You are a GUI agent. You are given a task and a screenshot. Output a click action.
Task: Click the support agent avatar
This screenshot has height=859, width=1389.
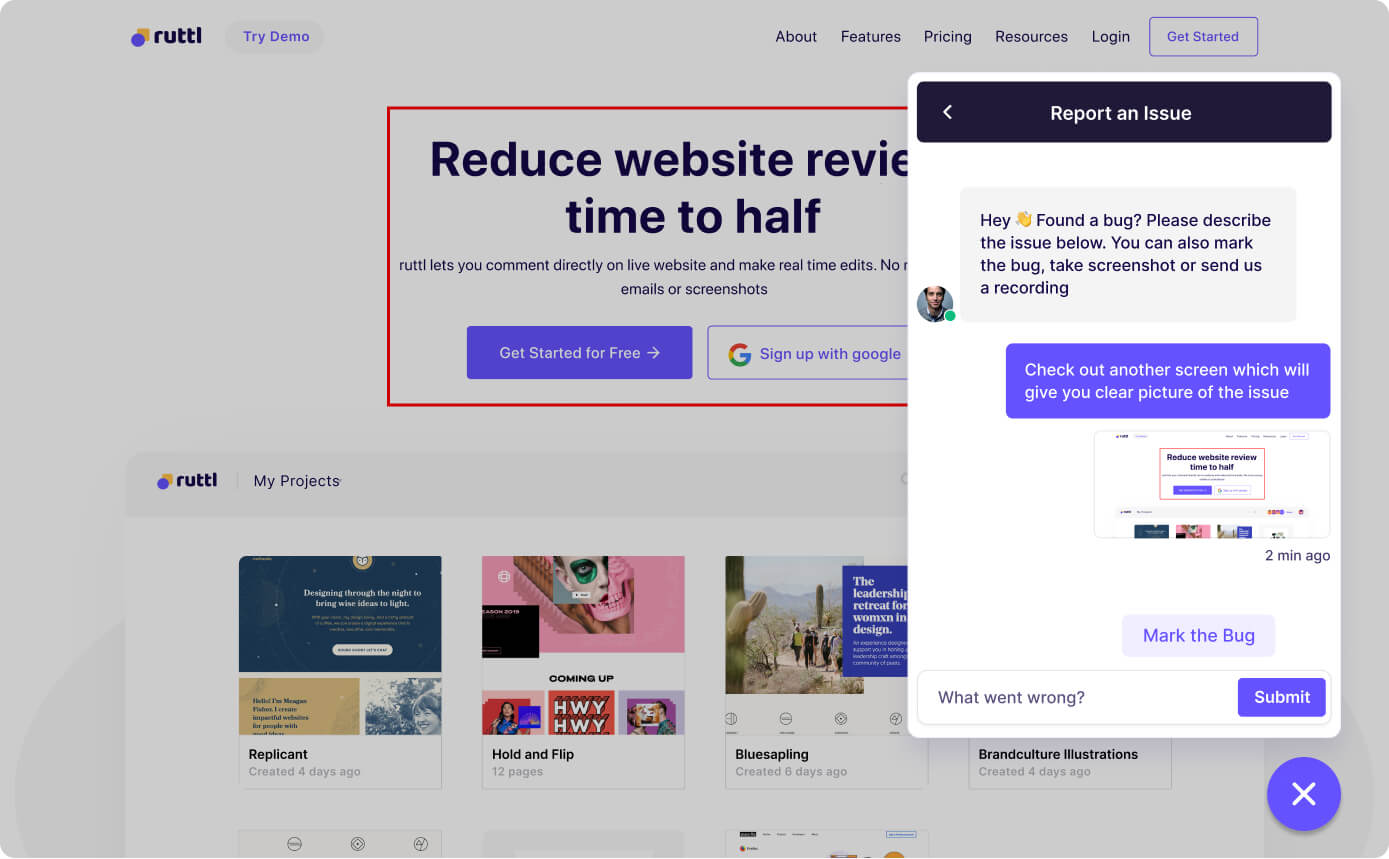click(x=935, y=304)
